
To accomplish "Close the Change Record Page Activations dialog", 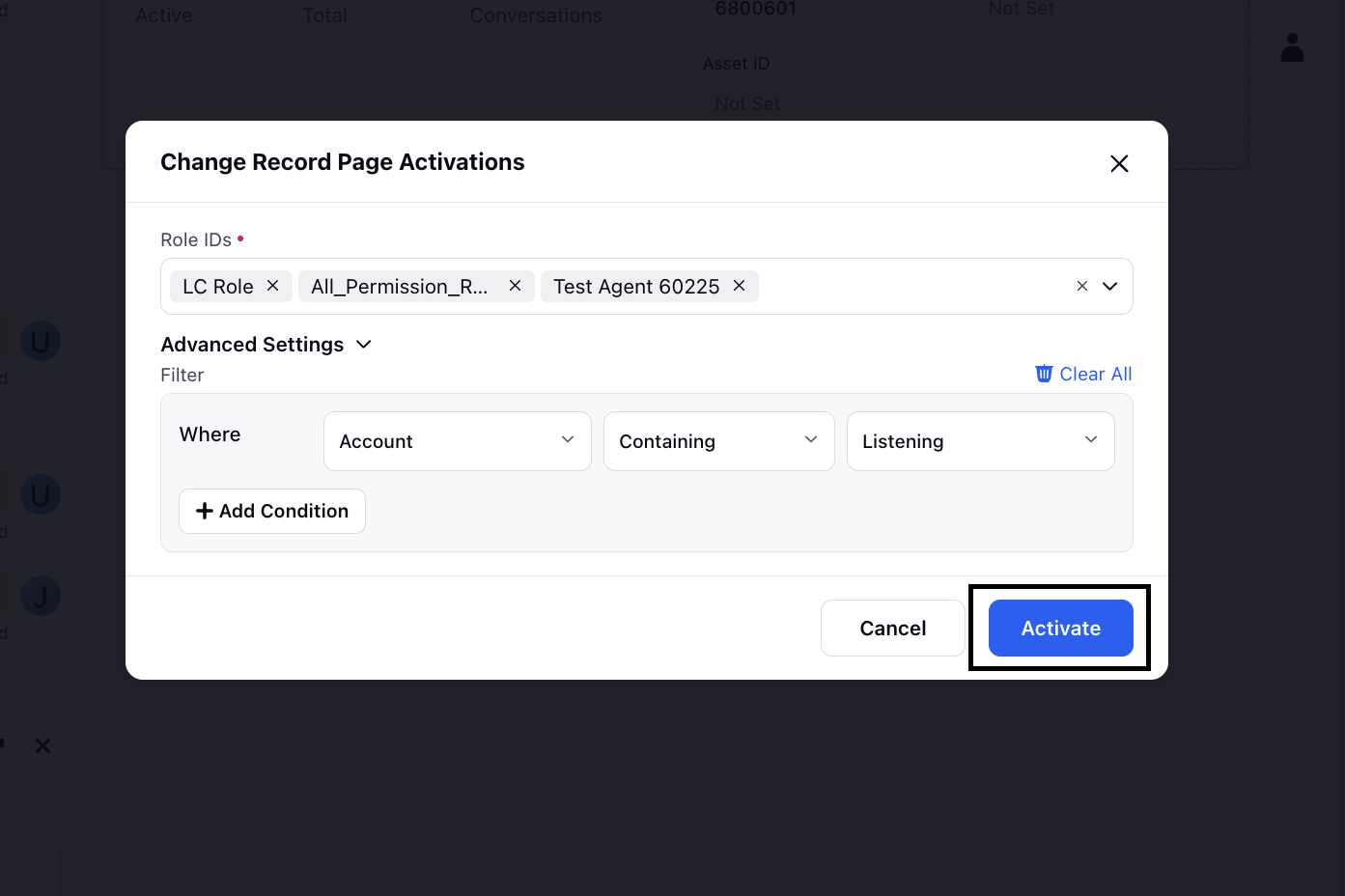I will tap(1119, 163).
